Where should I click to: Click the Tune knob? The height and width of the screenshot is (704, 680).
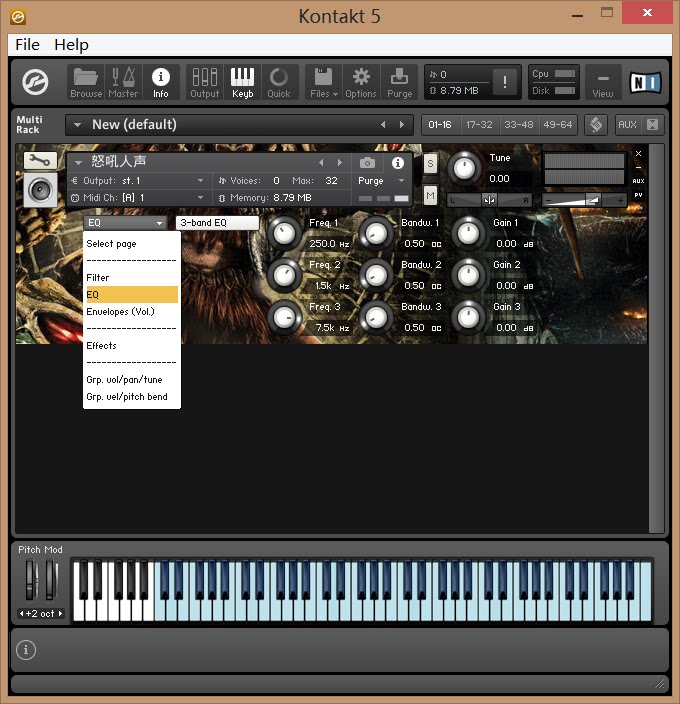pyautogui.click(x=464, y=166)
